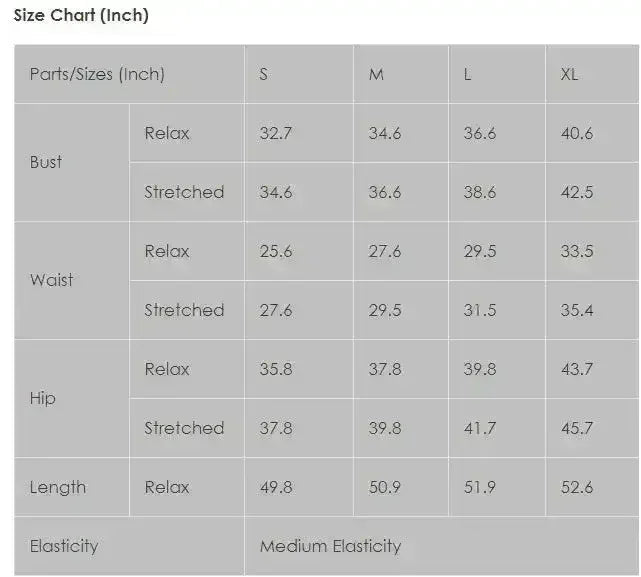Click Waist relaxed value 25.6 for S
The height and width of the screenshot is (577, 641).
coord(276,251)
